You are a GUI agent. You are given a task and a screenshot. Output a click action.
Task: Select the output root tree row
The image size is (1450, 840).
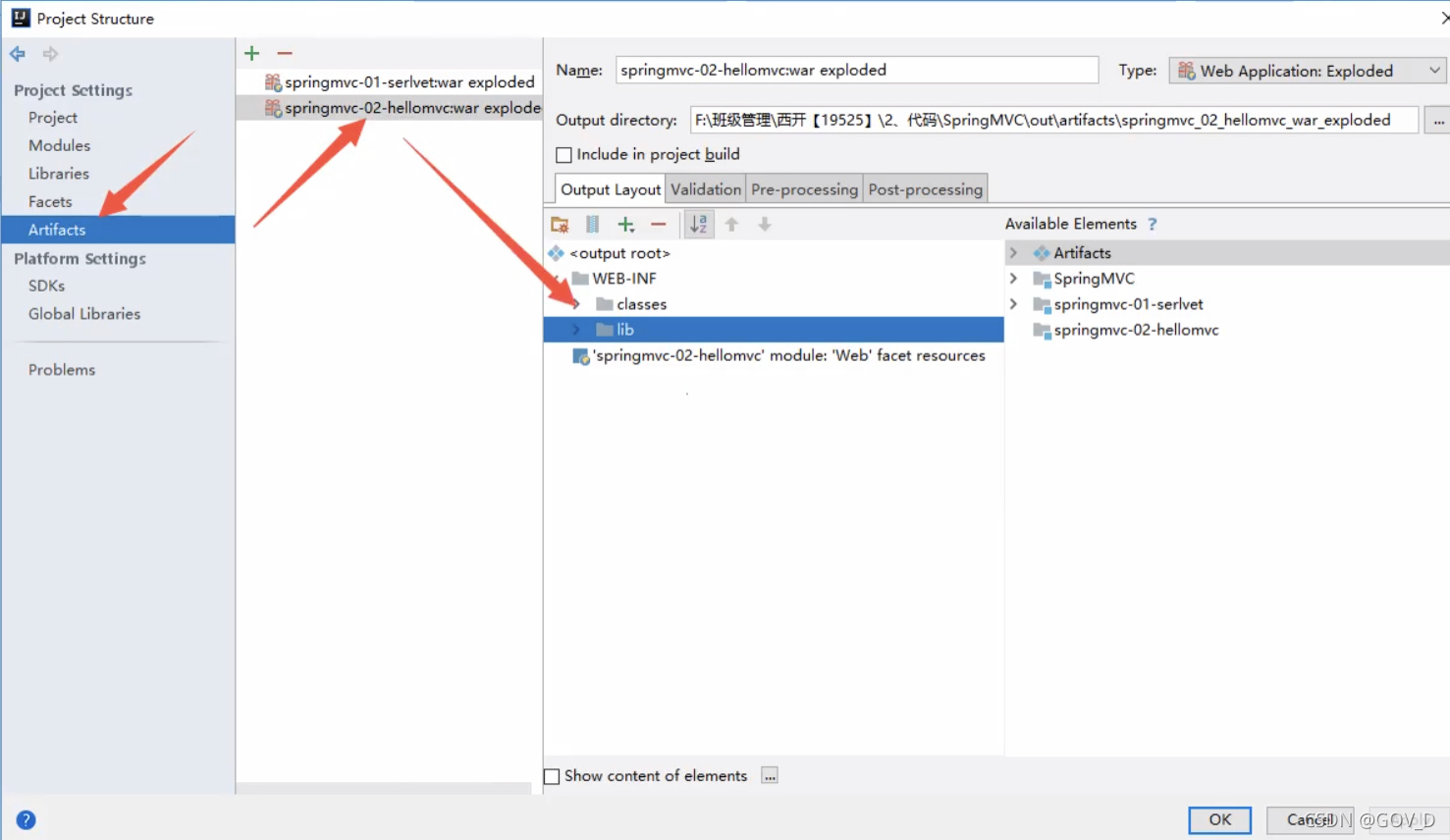[774, 253]
